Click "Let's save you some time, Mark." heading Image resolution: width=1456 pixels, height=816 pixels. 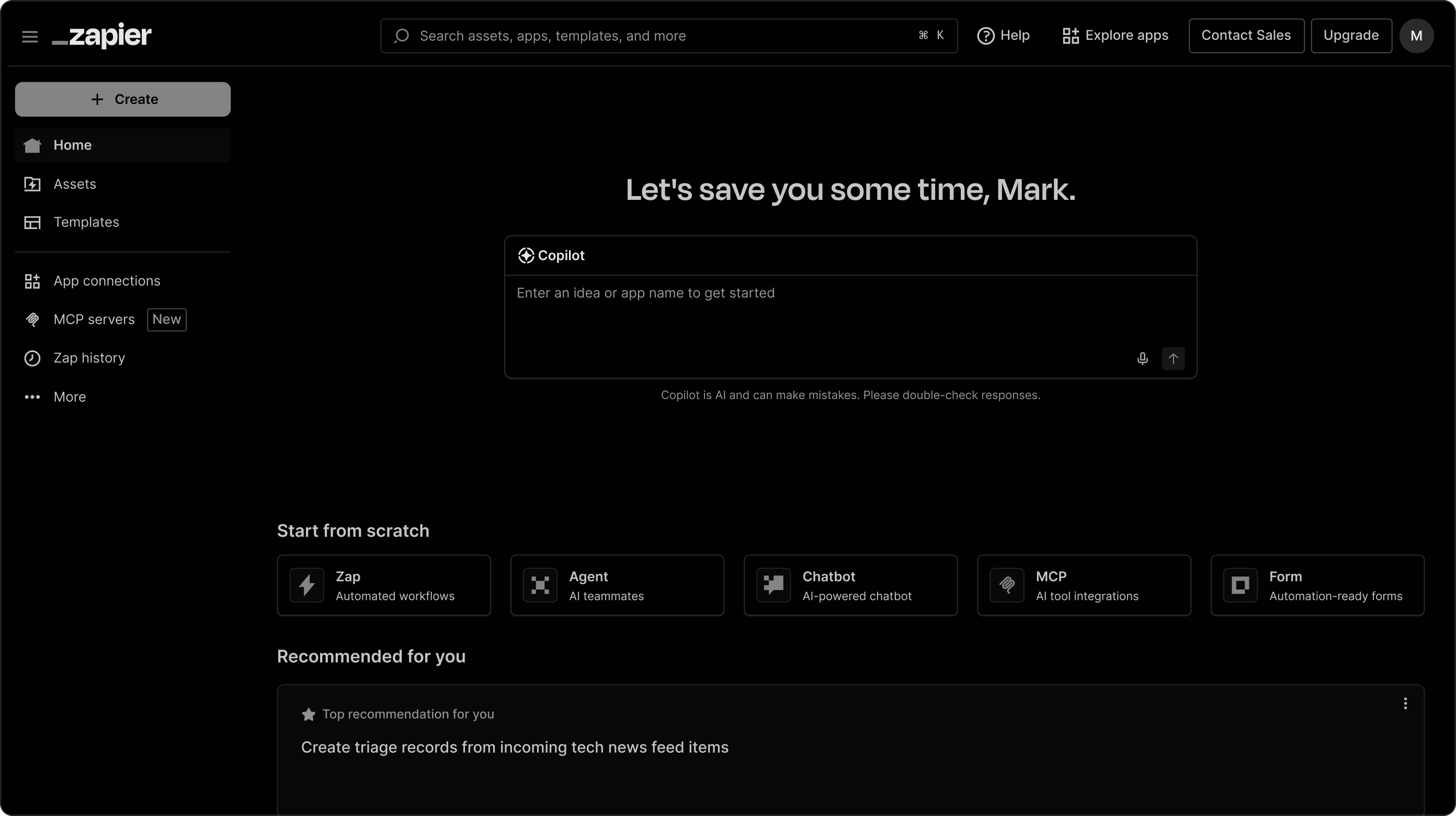click(851, 189)
